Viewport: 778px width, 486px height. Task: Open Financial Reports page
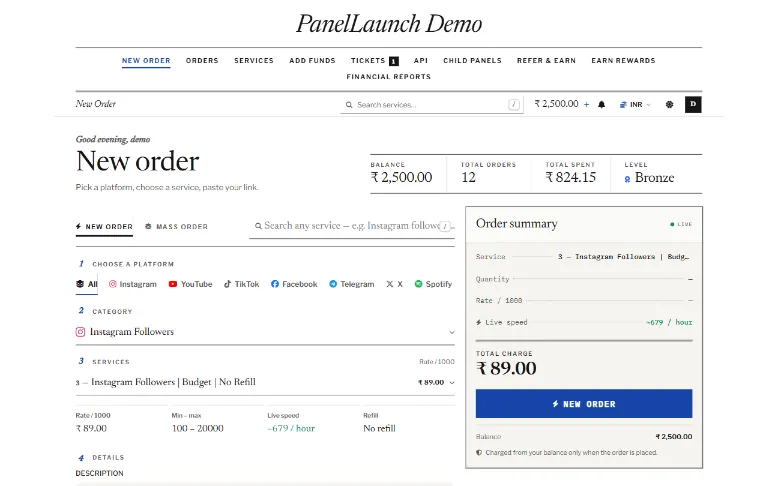tap(389, 76)
